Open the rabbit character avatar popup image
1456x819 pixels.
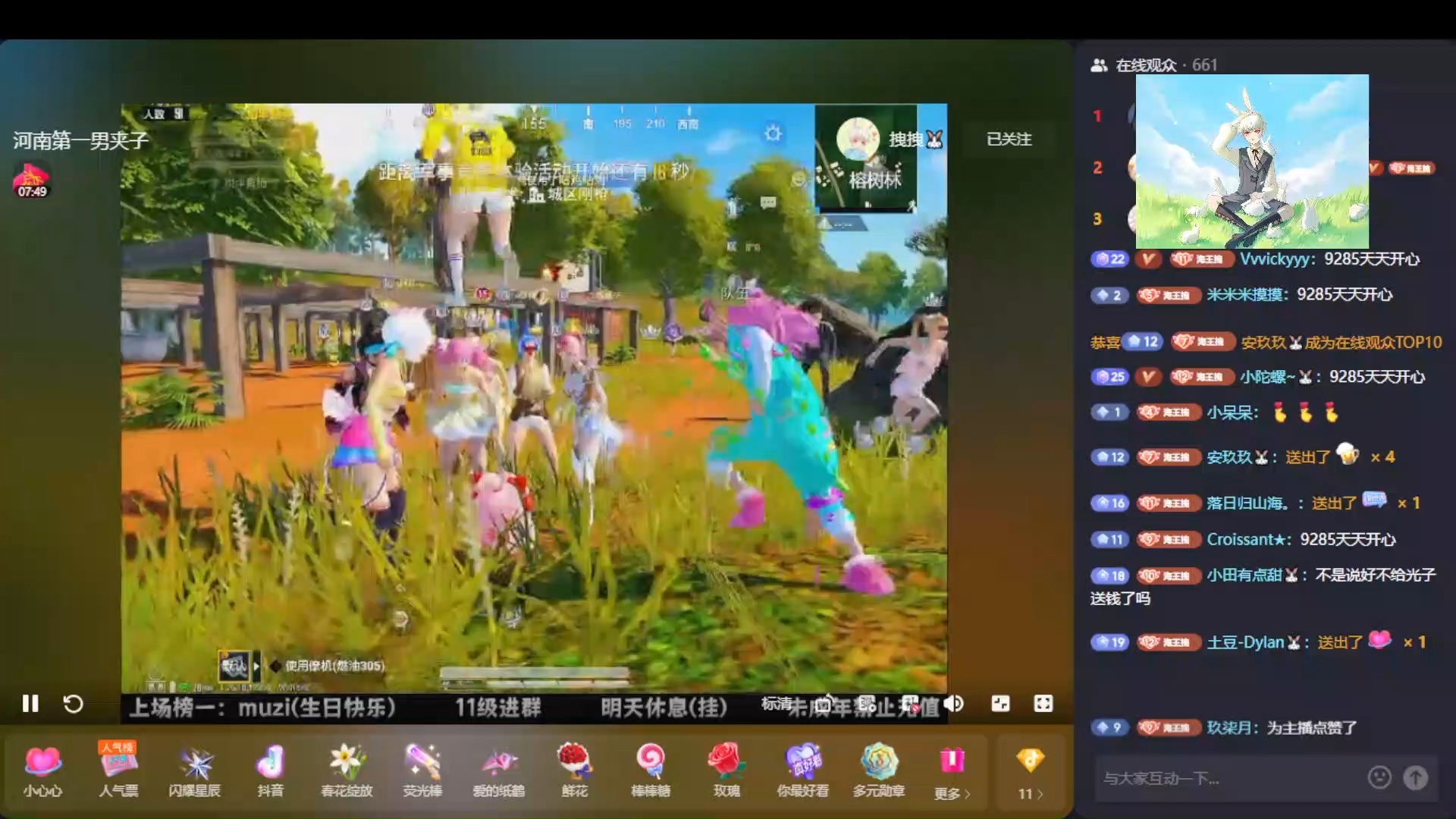pyautogui.click(x=1252, y=161)
